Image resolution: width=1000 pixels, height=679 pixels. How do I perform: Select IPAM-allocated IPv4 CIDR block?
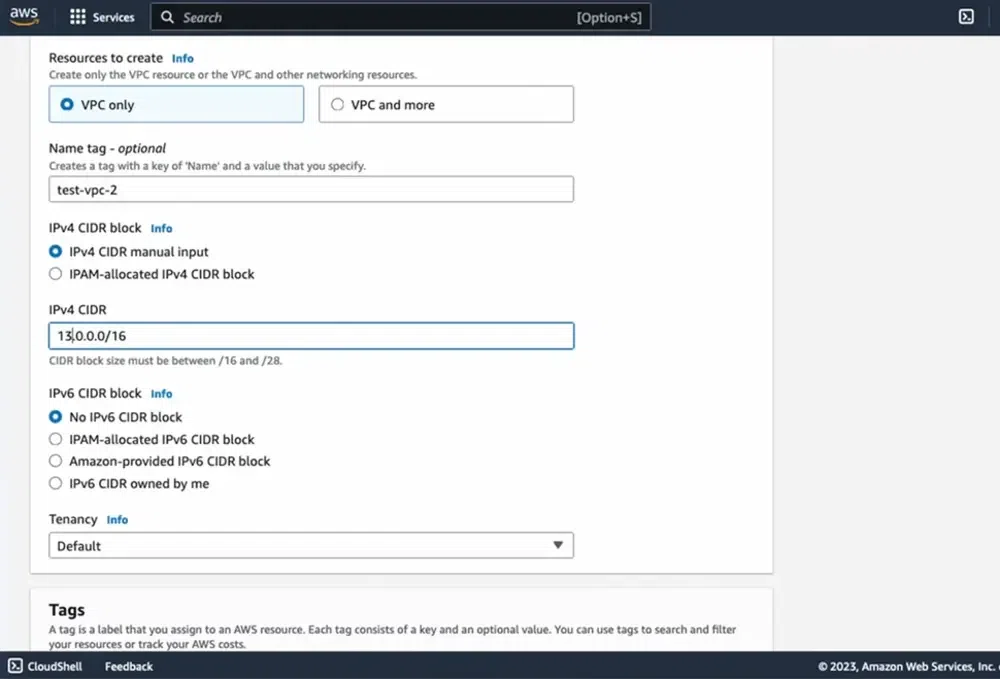55,273
